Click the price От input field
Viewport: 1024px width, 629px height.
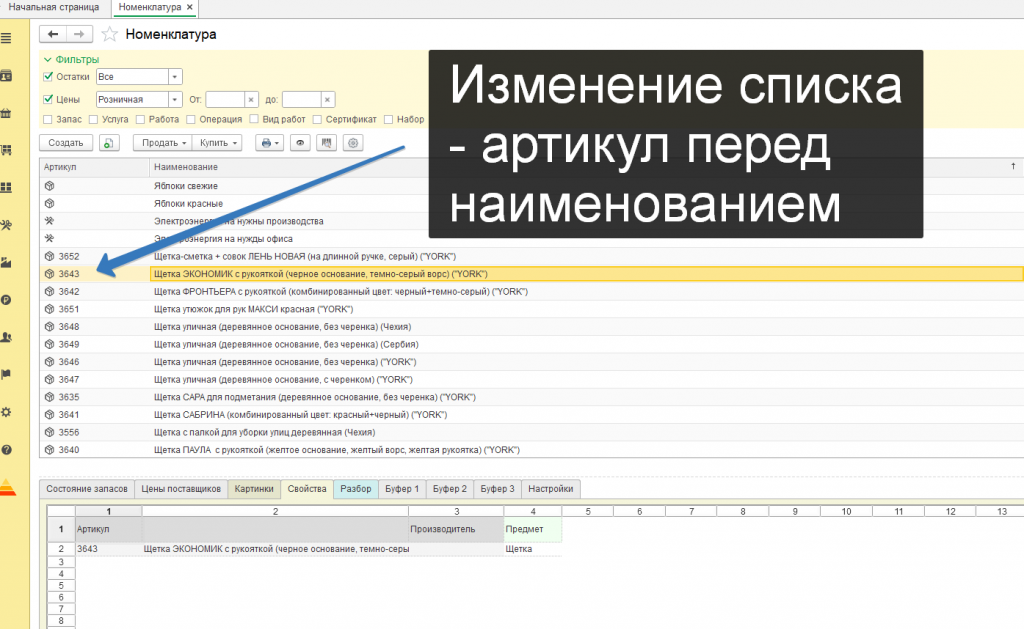pyautogui.click(x=225, y=99)
